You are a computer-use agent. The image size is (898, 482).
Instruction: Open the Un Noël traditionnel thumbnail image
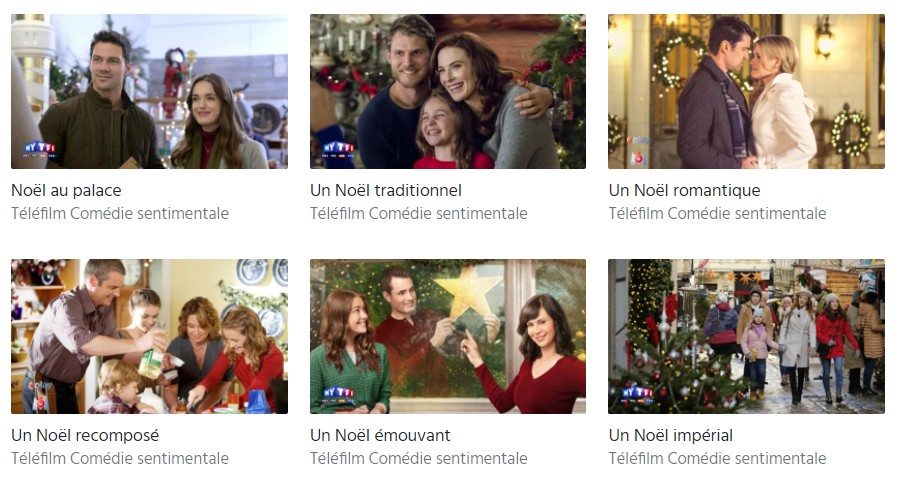(x=448, y=92)
